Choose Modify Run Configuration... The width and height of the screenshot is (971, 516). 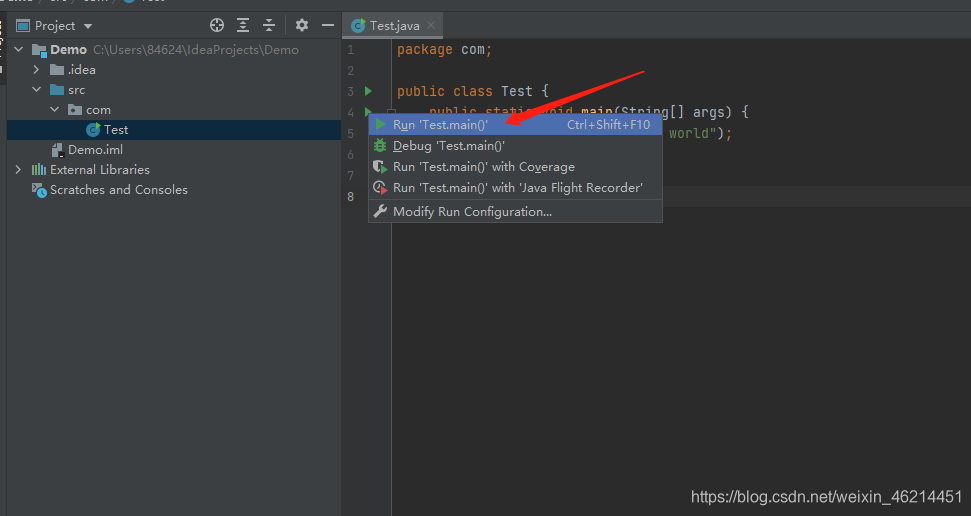[x=515, y=212]
